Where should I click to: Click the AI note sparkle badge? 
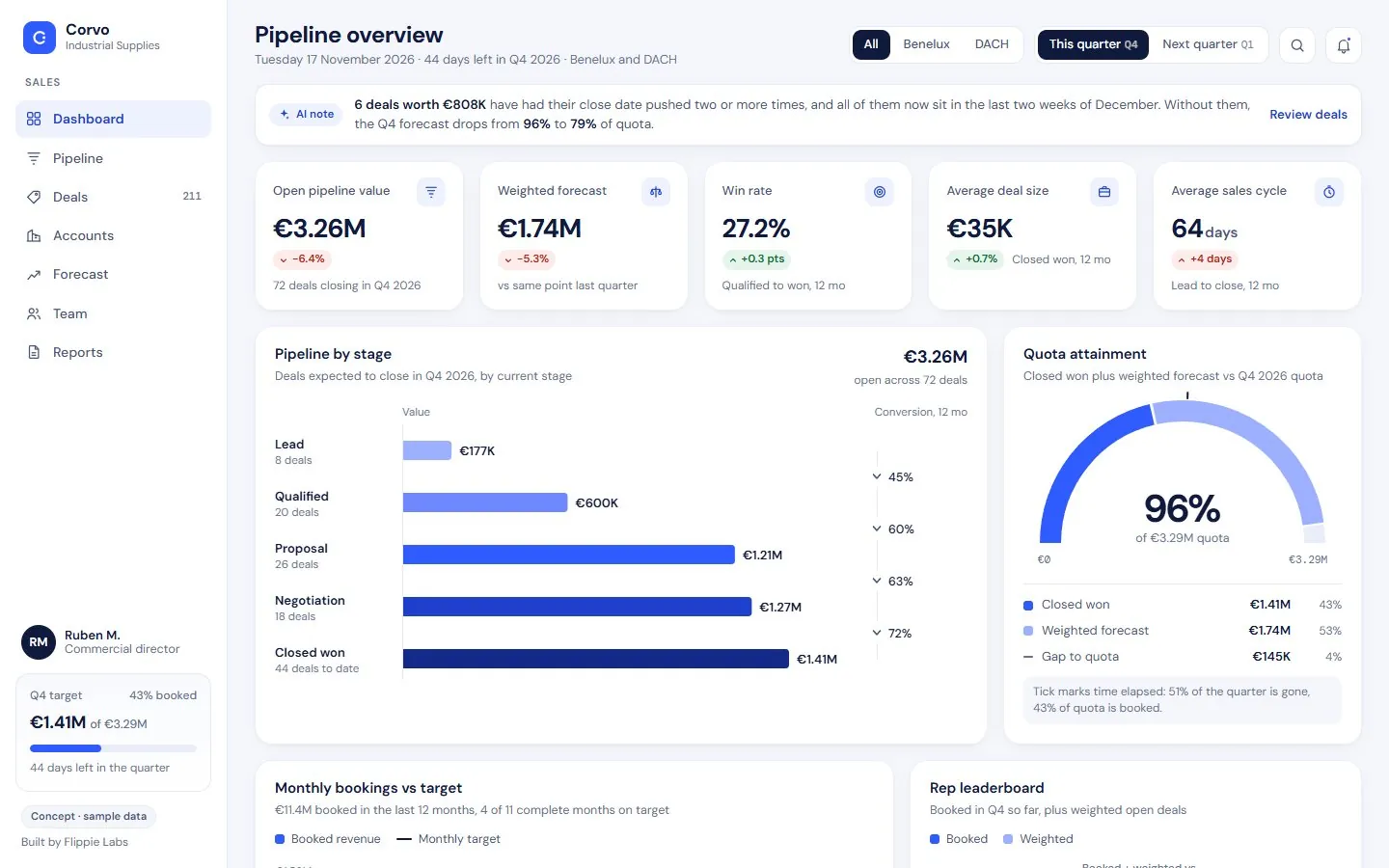click(307, 114)
